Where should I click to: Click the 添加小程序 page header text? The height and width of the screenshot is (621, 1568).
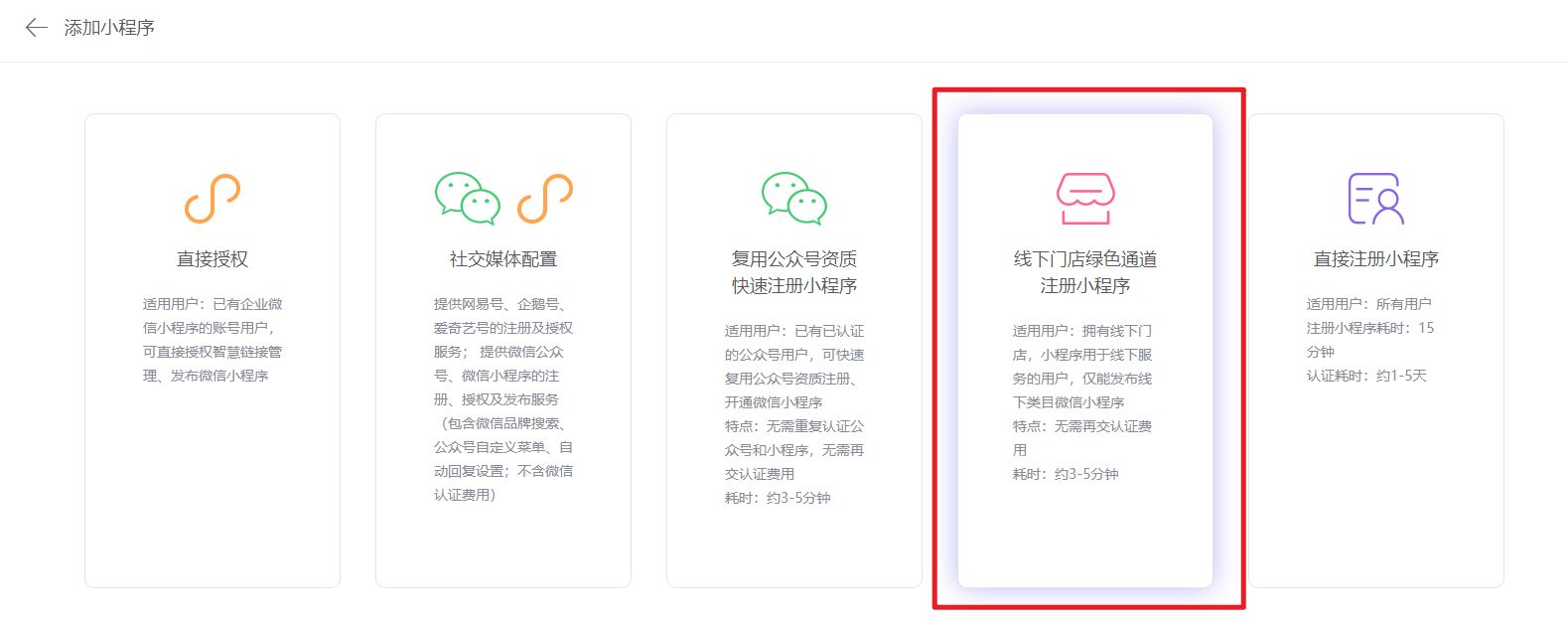[109, 28]
